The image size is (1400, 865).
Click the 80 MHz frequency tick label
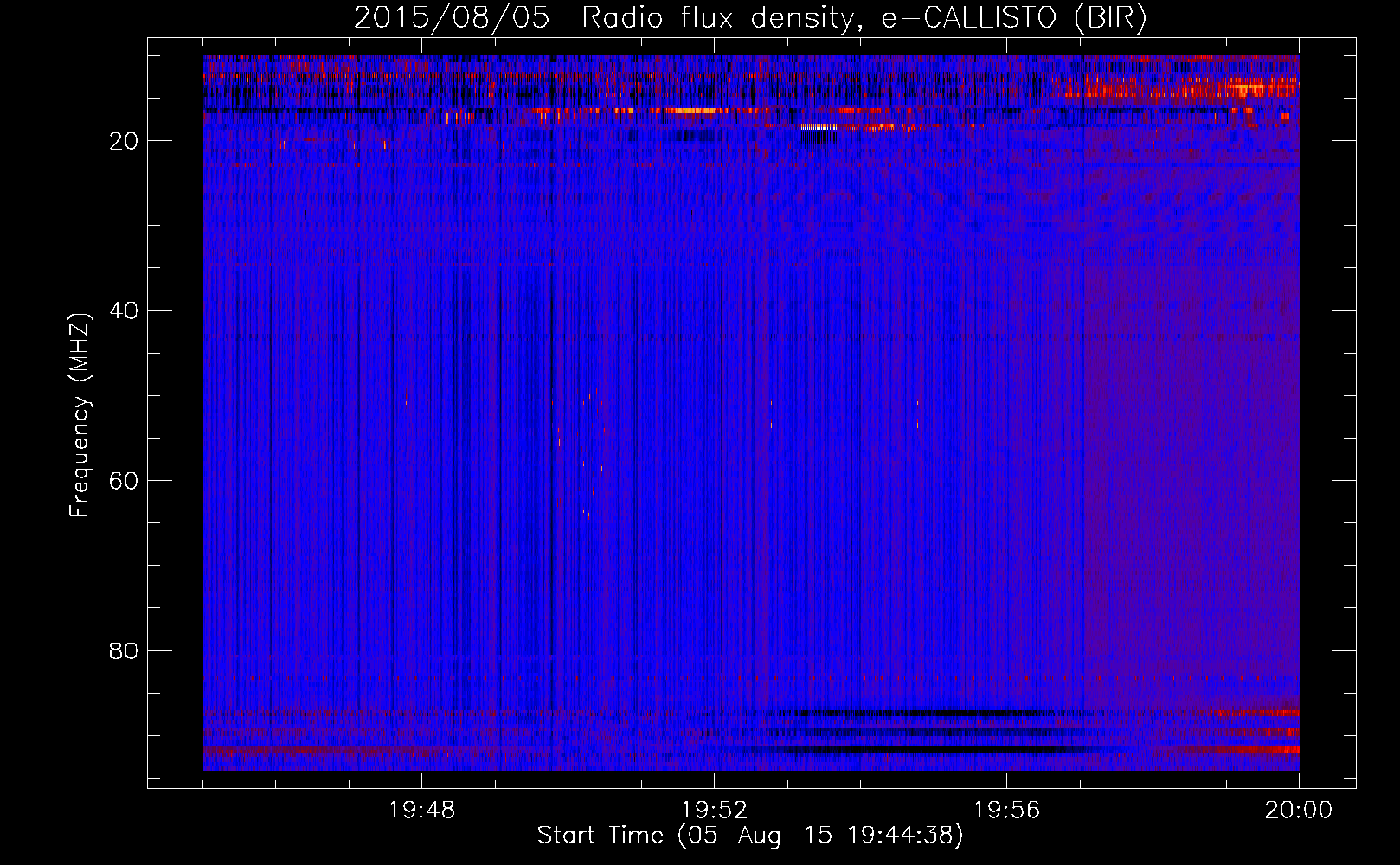125,650
